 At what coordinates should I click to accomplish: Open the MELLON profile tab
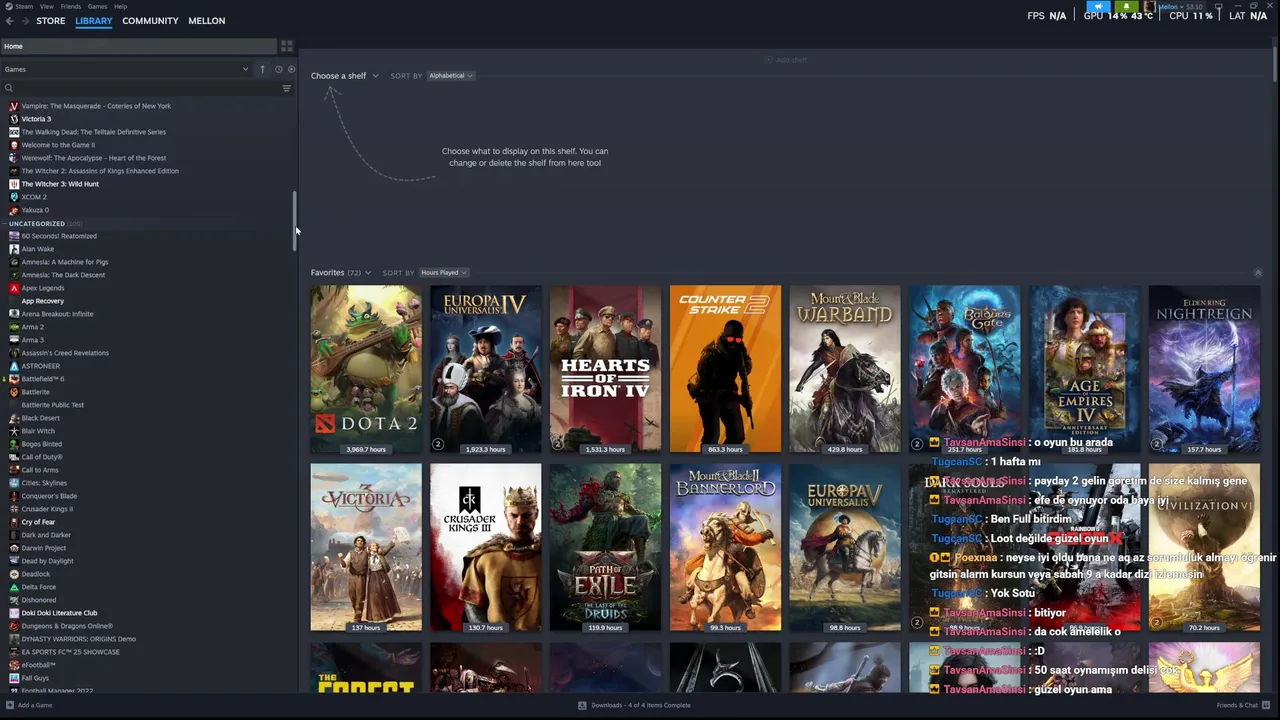(207, 21)
